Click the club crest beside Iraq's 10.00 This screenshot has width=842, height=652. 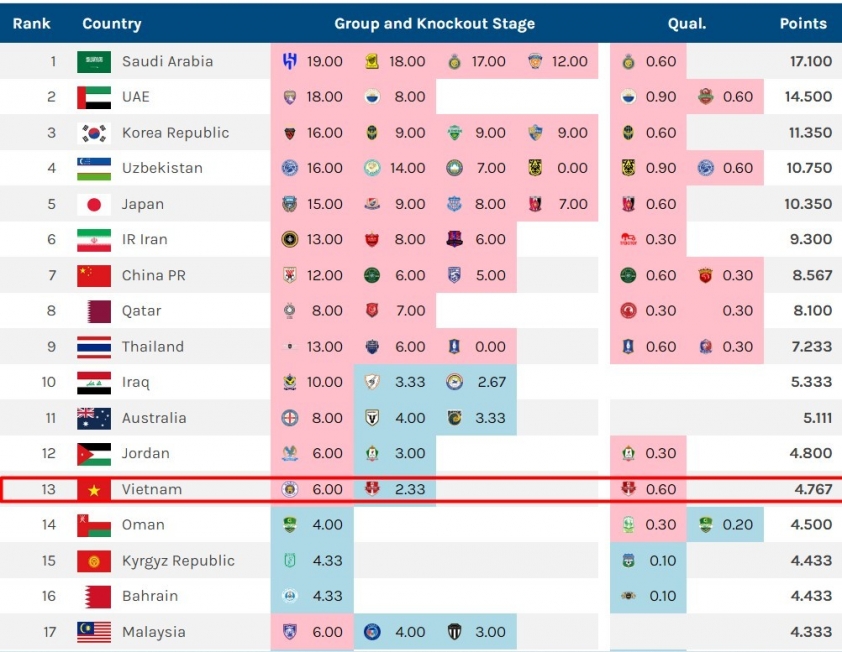click(289, 382)
